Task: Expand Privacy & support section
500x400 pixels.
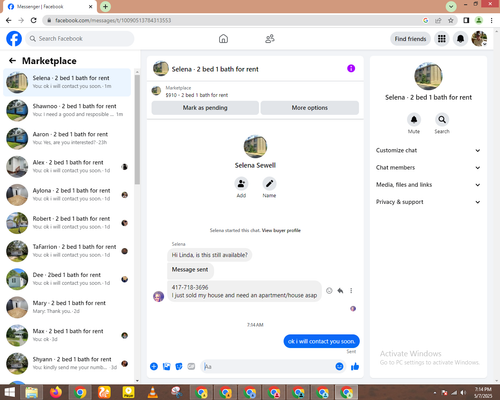Action: (x=428, y=202)
